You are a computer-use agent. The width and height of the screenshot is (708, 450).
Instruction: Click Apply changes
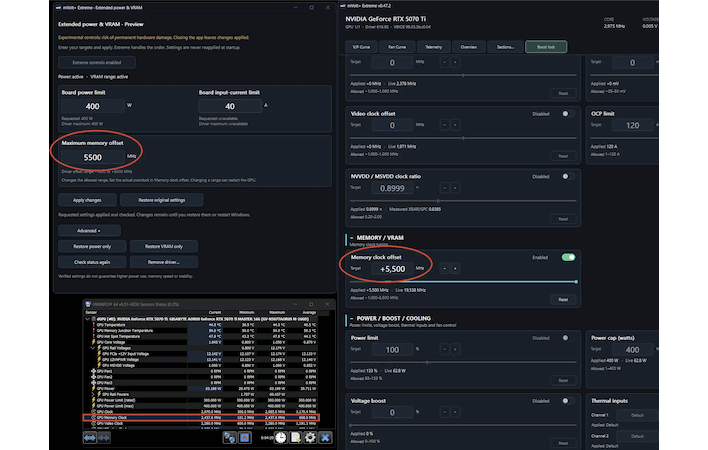(87, 200)
